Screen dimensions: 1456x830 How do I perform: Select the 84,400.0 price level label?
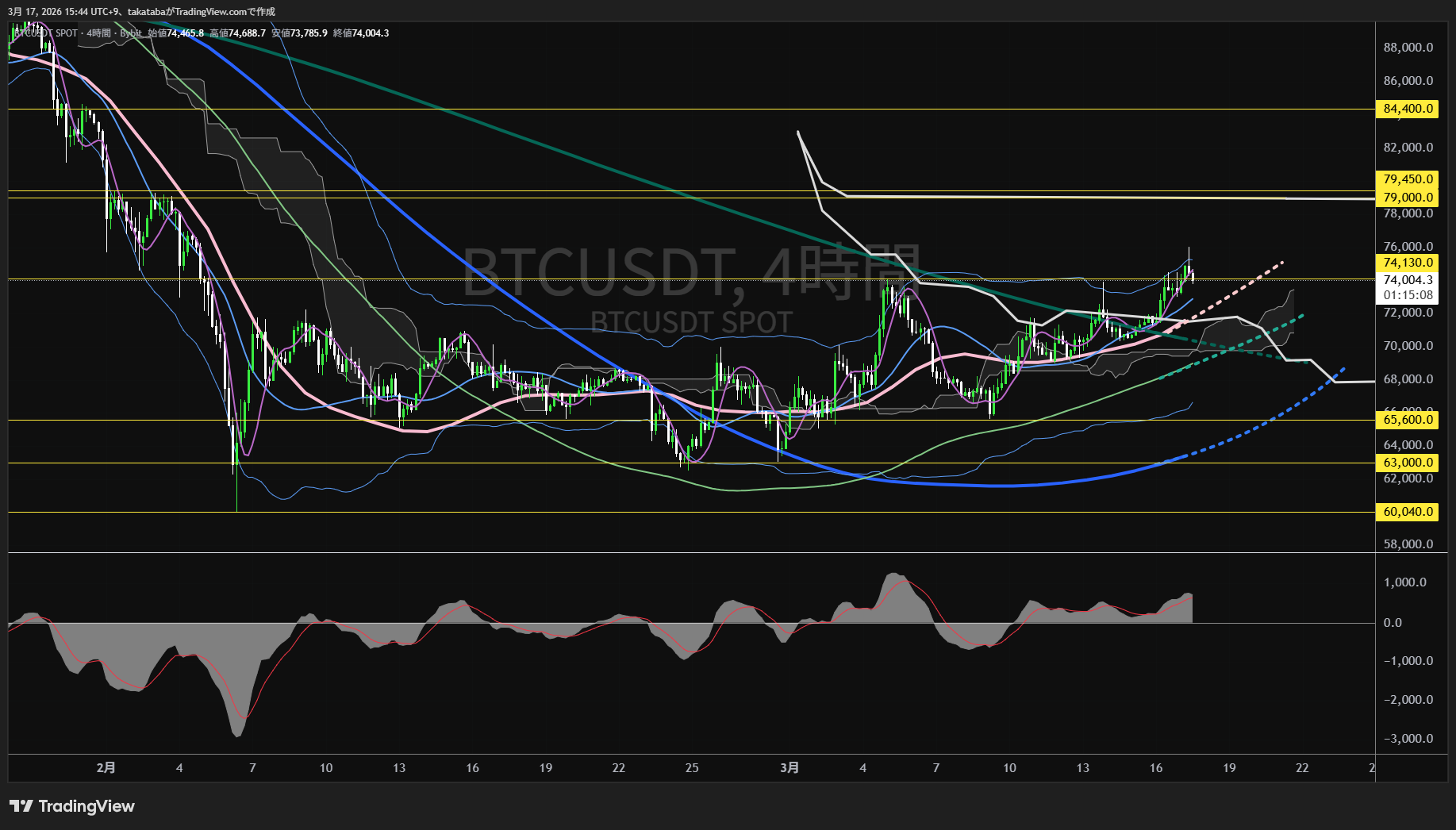click(x=1408, y=109)
